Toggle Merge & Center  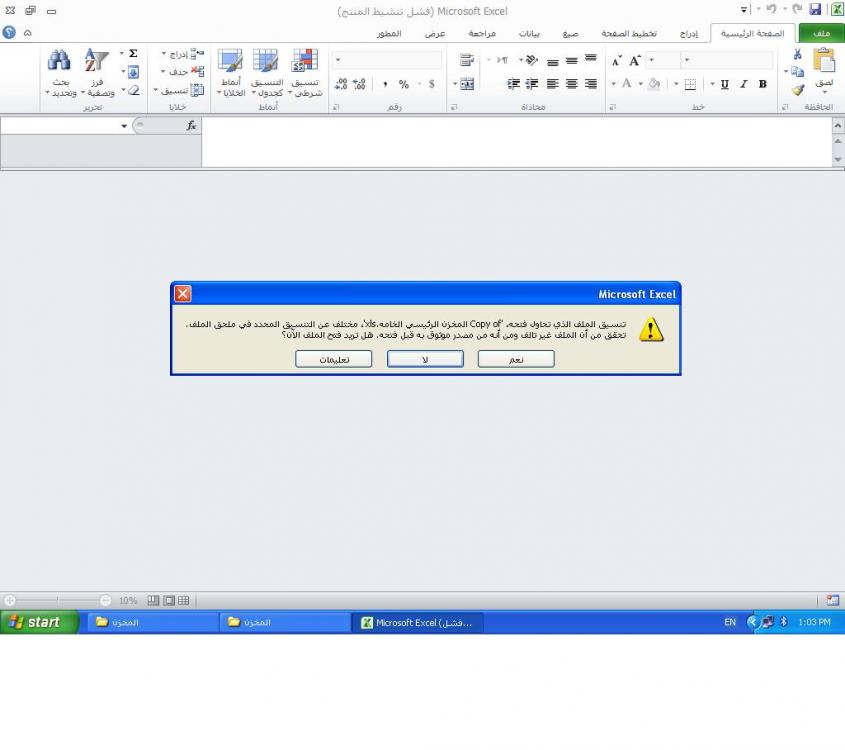(x=467, y=84)
